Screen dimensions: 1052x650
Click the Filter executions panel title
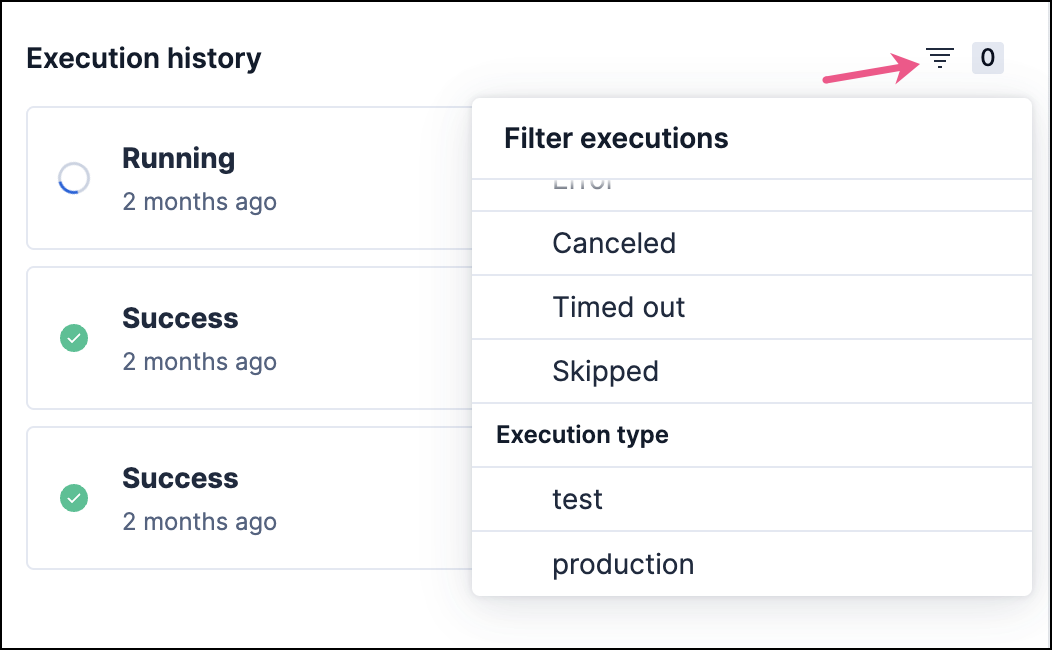pos(616,138)
